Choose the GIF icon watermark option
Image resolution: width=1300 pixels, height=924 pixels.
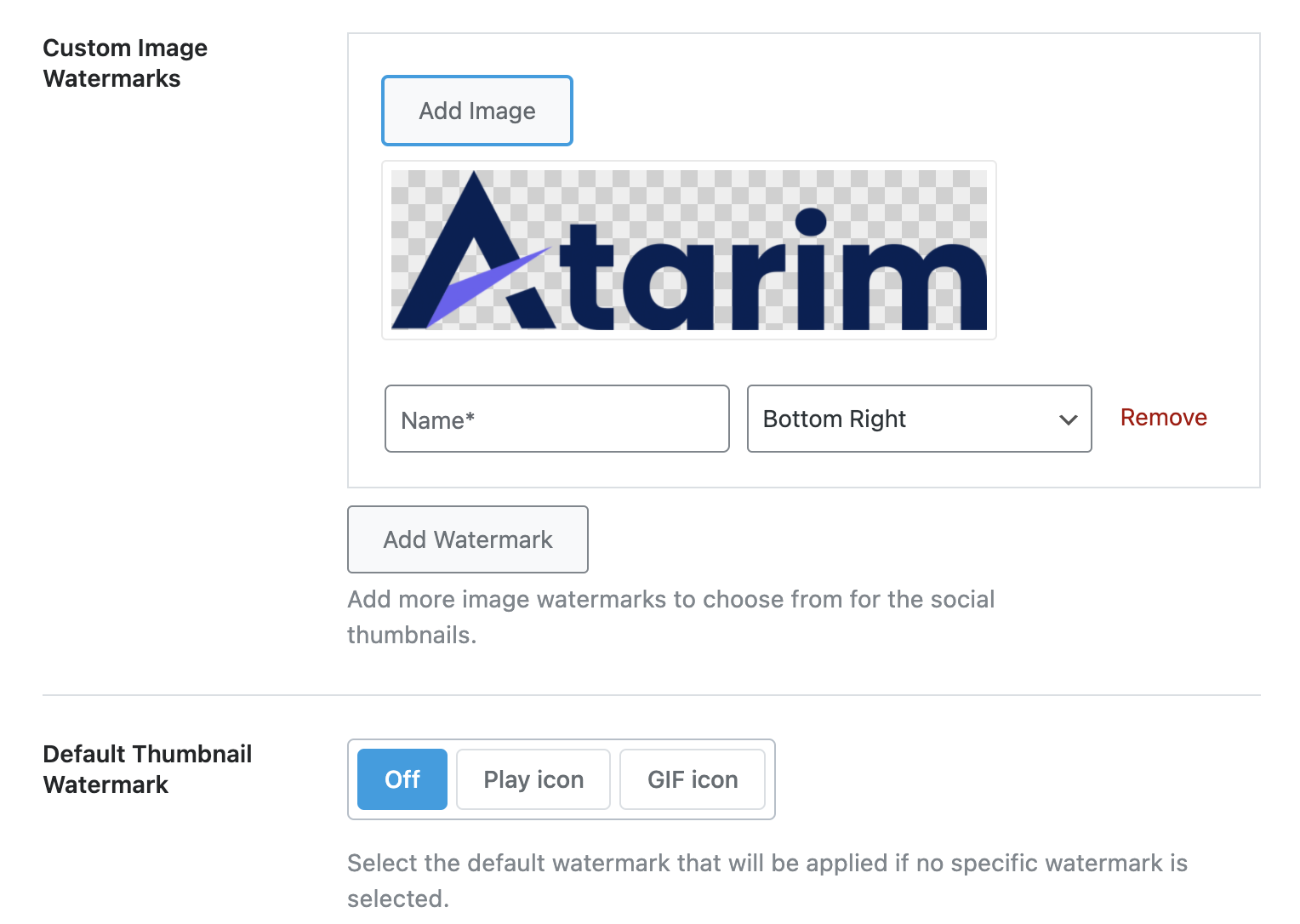(693, 779)
